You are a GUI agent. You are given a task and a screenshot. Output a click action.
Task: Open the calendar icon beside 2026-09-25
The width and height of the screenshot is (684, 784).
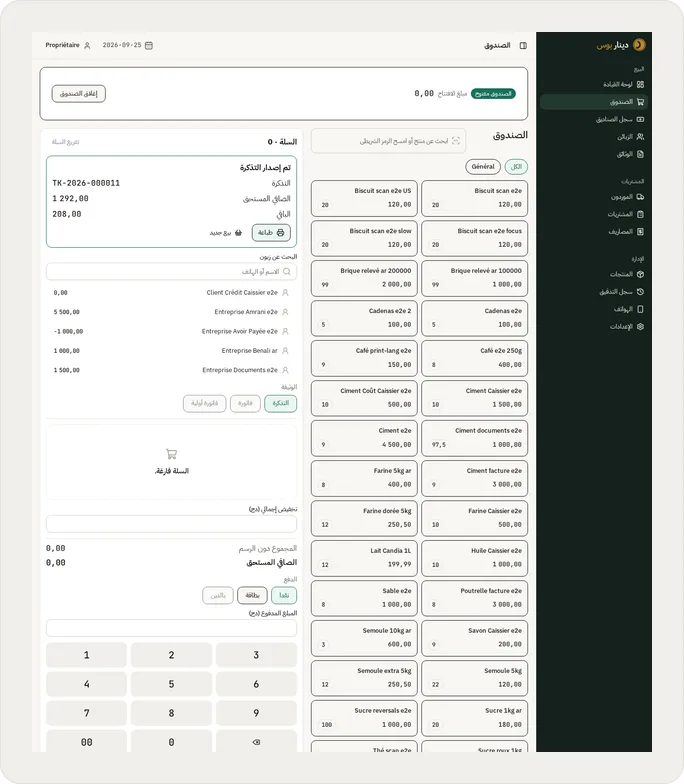point(148,46)
